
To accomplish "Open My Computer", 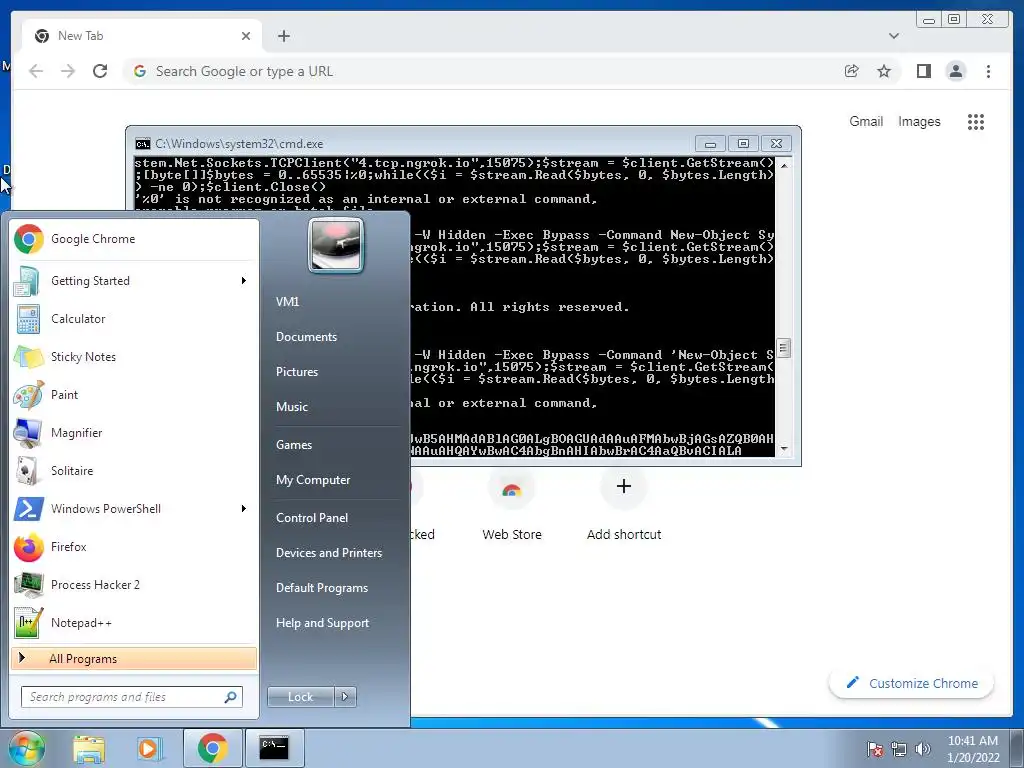I will (313, 480).
